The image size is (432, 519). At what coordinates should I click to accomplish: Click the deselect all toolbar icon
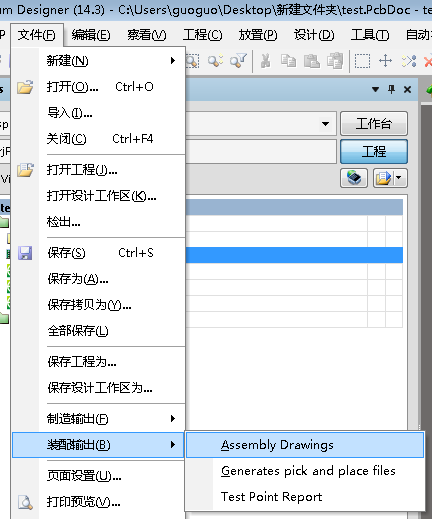pos(409,61)
